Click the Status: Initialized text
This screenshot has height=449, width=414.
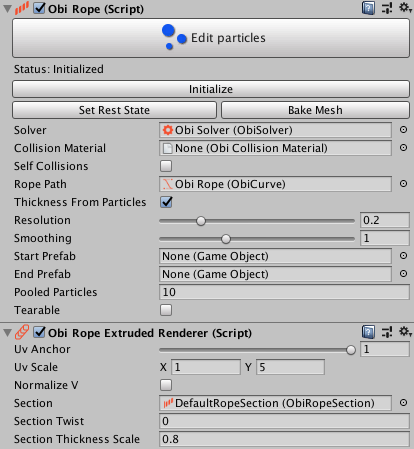(59, 69)
